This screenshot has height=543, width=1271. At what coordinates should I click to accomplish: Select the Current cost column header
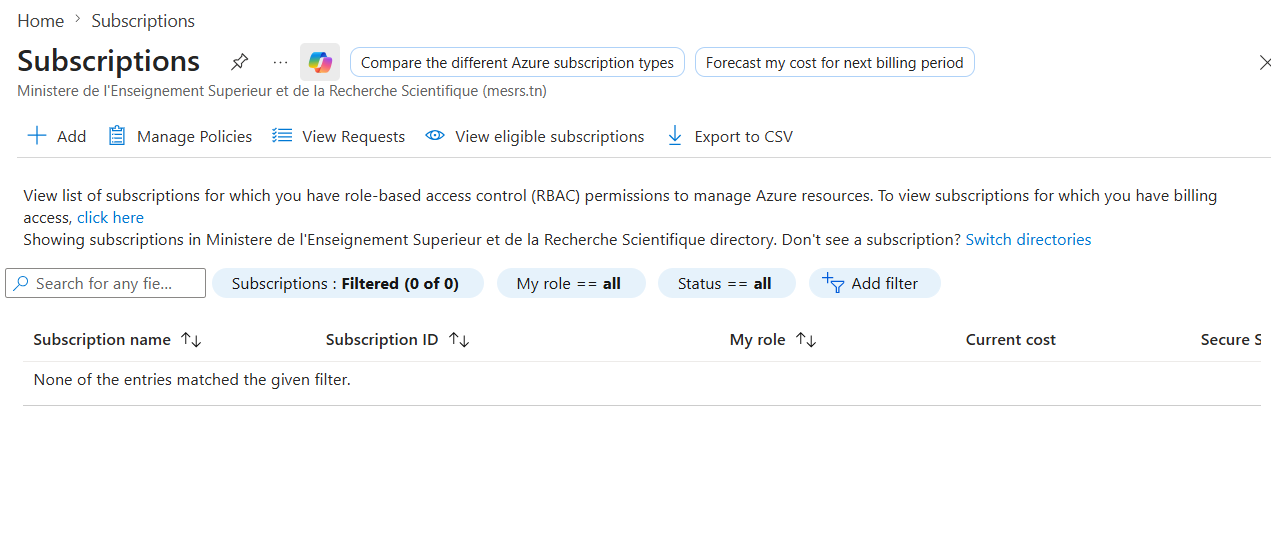(x=1011, y=340)
